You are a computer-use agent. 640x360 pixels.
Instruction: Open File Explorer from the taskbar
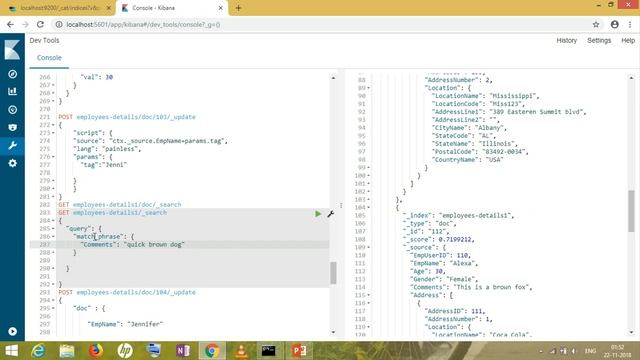[x=67, y=351]
